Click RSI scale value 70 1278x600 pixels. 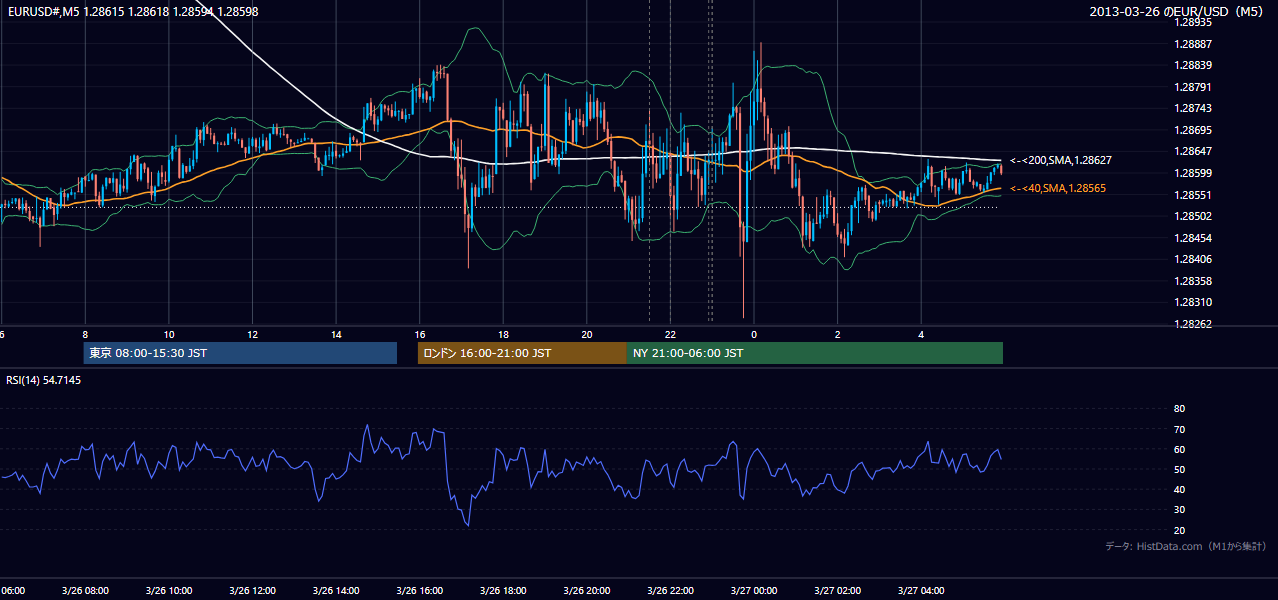click(x=1179, y=429)
